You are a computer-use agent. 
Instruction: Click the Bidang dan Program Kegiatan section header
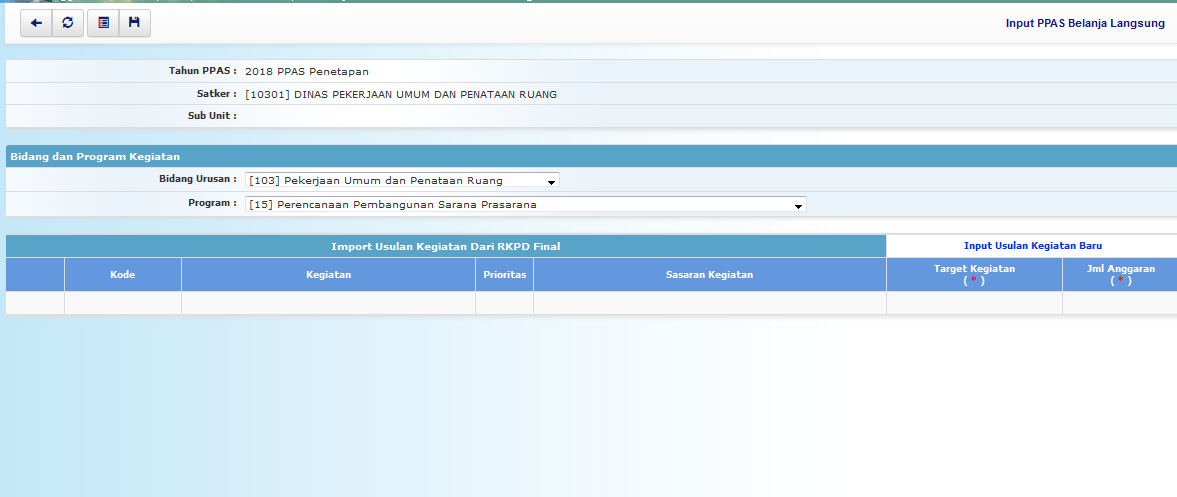(94, 157)
